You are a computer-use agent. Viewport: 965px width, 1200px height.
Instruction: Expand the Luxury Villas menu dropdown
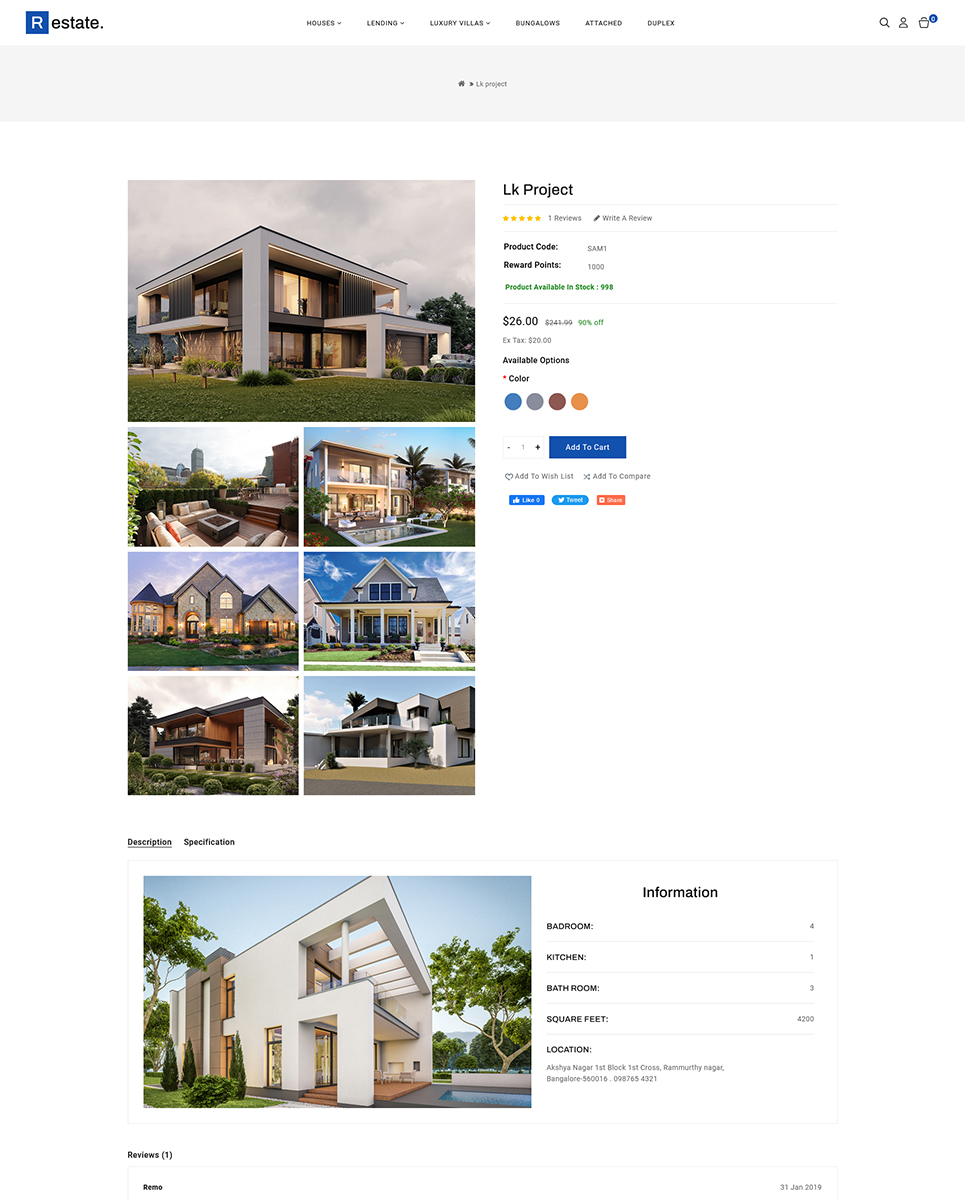pos(460,23)
